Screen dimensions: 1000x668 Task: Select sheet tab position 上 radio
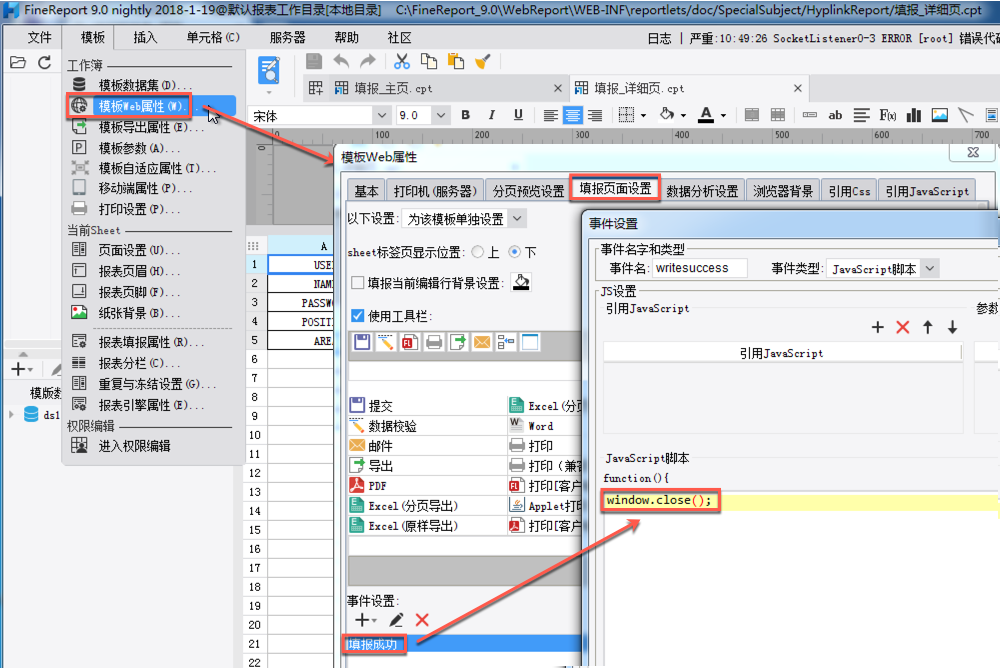tap(478, 252)
